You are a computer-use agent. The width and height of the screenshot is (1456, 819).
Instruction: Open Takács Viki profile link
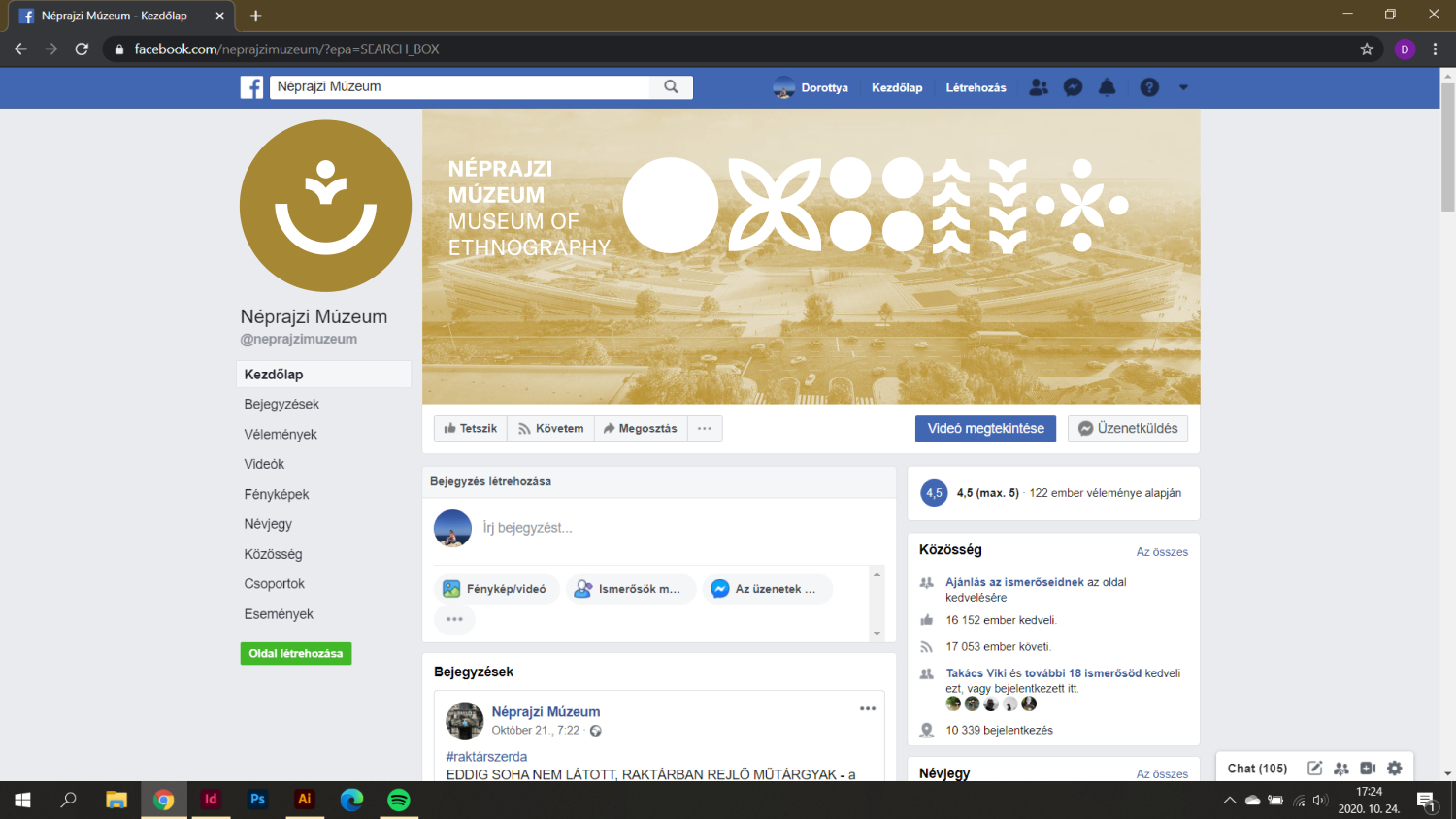coord(976,673)
